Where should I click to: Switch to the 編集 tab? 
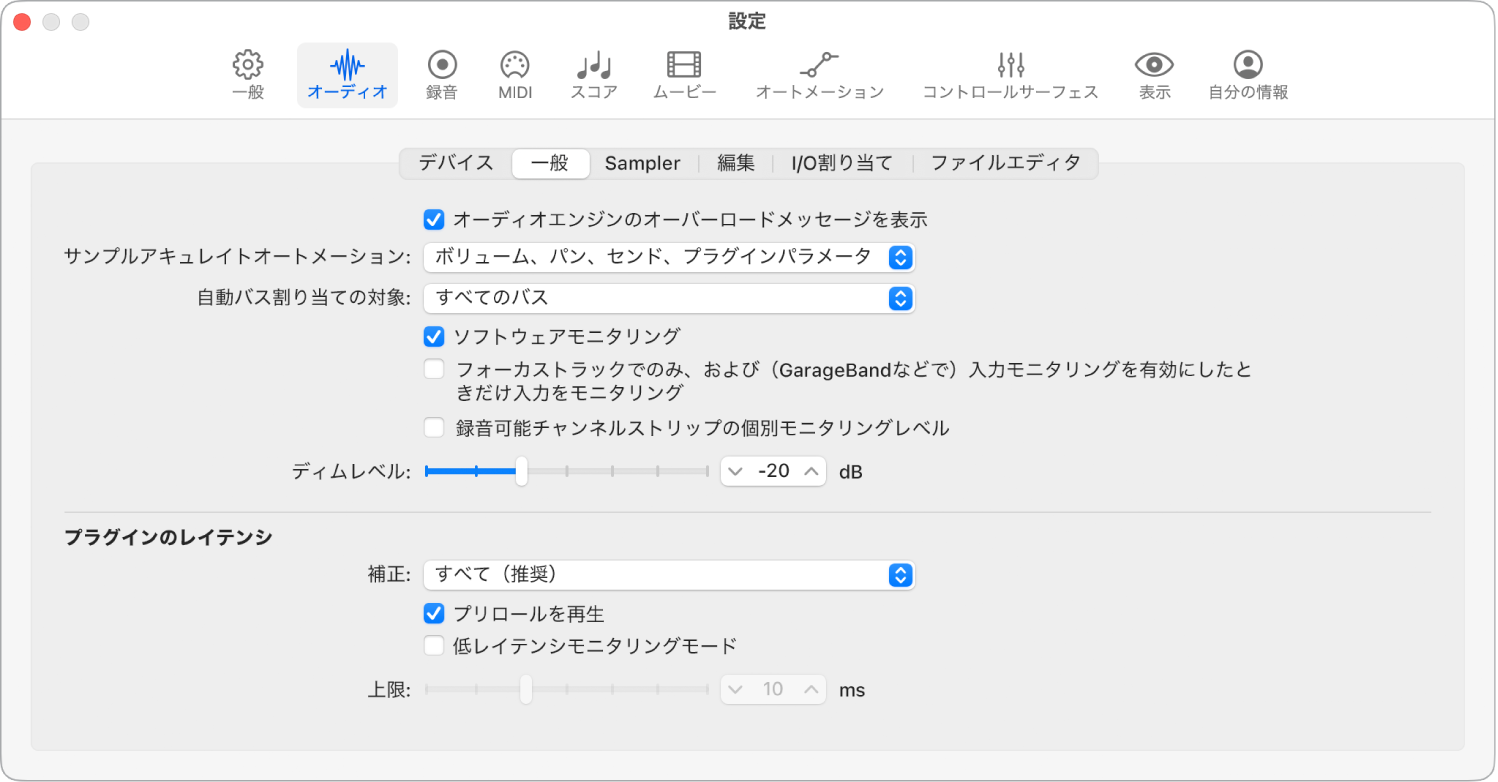(736, 163)
